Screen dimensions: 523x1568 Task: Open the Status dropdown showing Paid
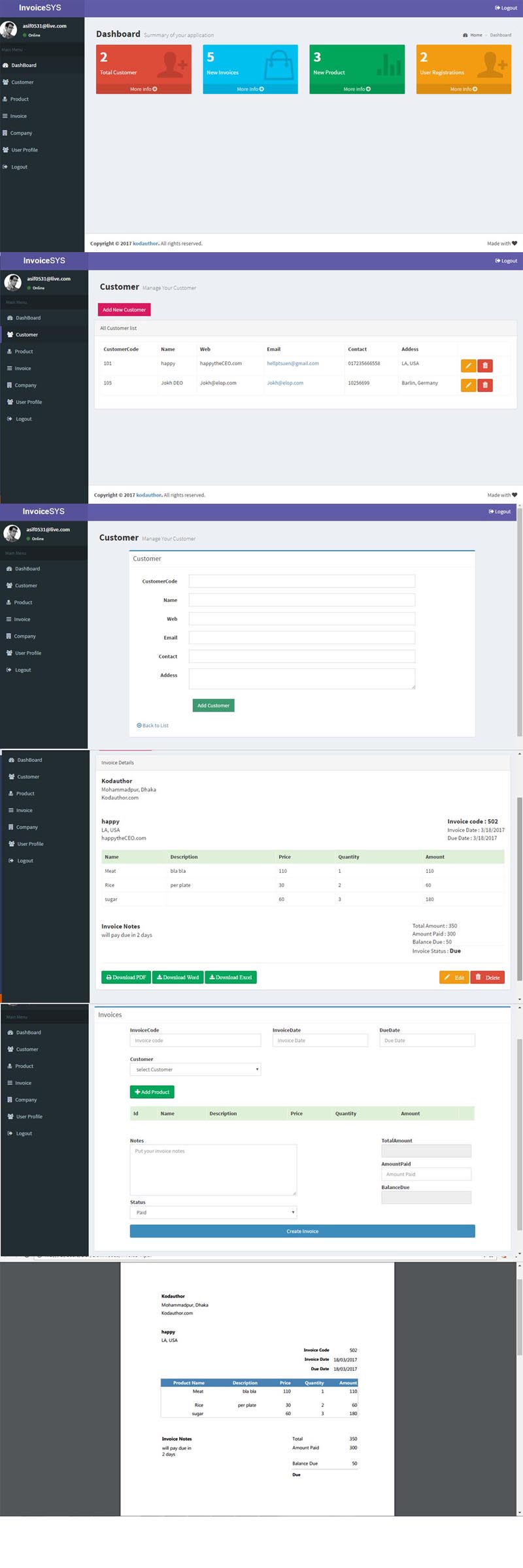point(213,1213)
